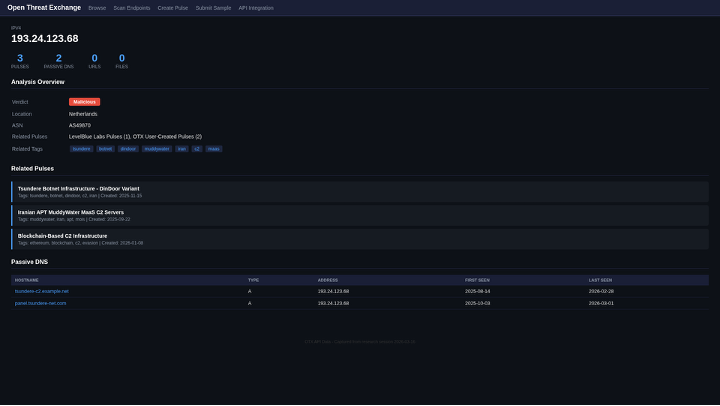Select the tsundere related tag

[81, 148]
